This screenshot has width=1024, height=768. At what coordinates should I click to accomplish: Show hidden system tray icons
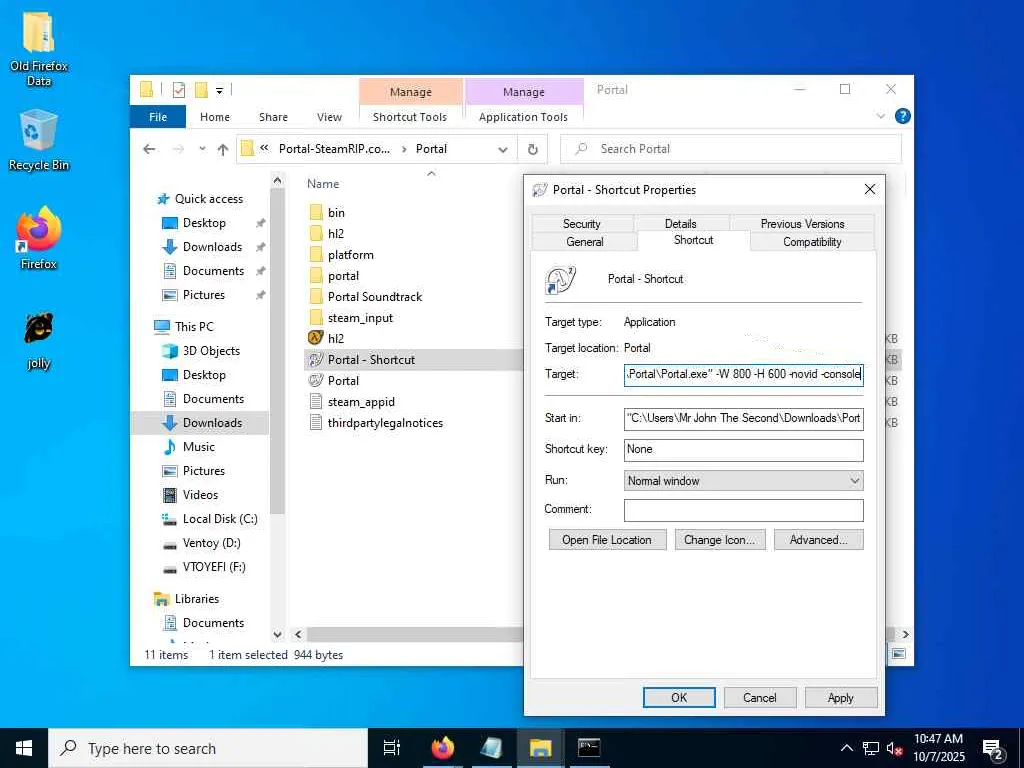click(x=846, y=748)
